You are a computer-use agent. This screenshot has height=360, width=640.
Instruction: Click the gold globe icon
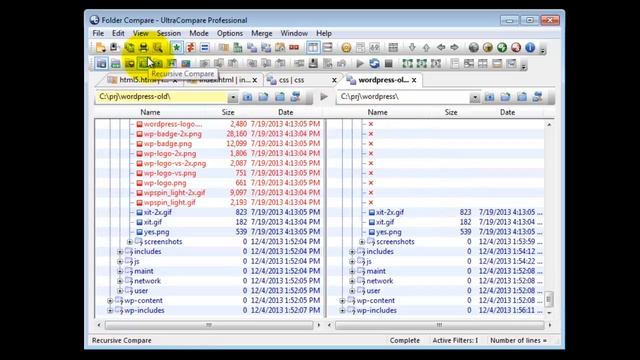coord(488,47)
